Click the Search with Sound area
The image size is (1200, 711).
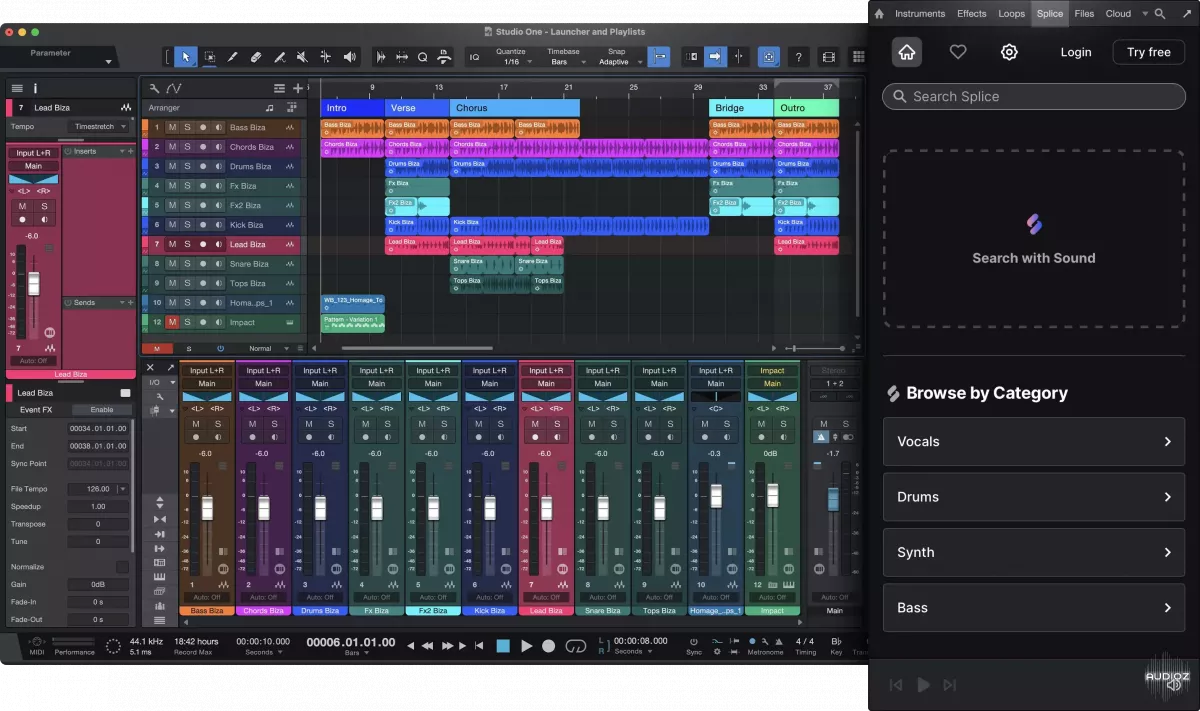[1034, 239]
